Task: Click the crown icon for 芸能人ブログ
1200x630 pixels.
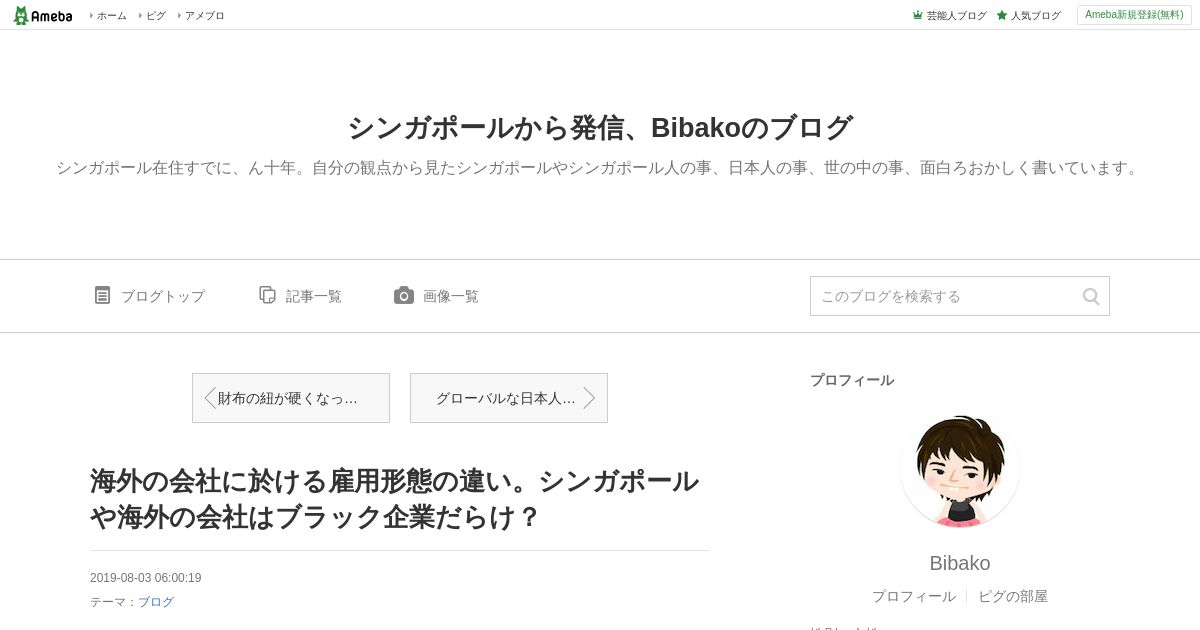Action: coord(918,15)
